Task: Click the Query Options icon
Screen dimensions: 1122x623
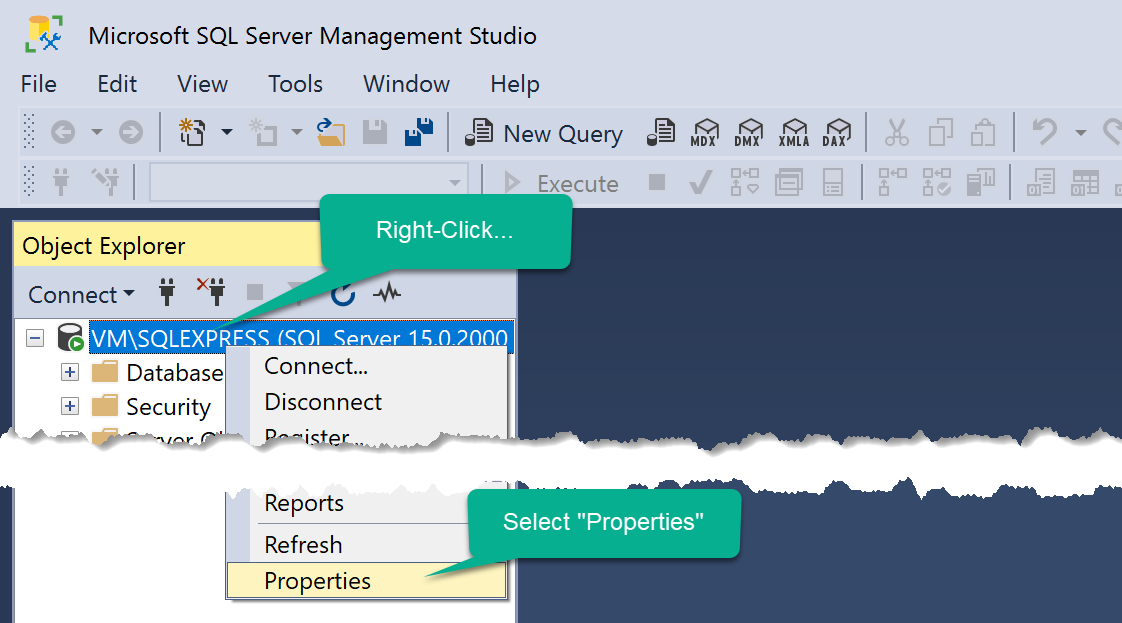Action: [789, 182]
